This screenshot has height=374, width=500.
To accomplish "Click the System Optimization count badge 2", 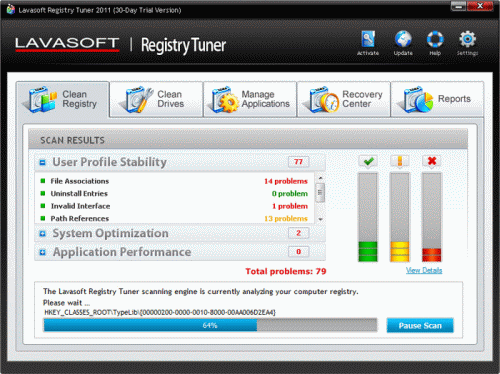I will (298, 233).
